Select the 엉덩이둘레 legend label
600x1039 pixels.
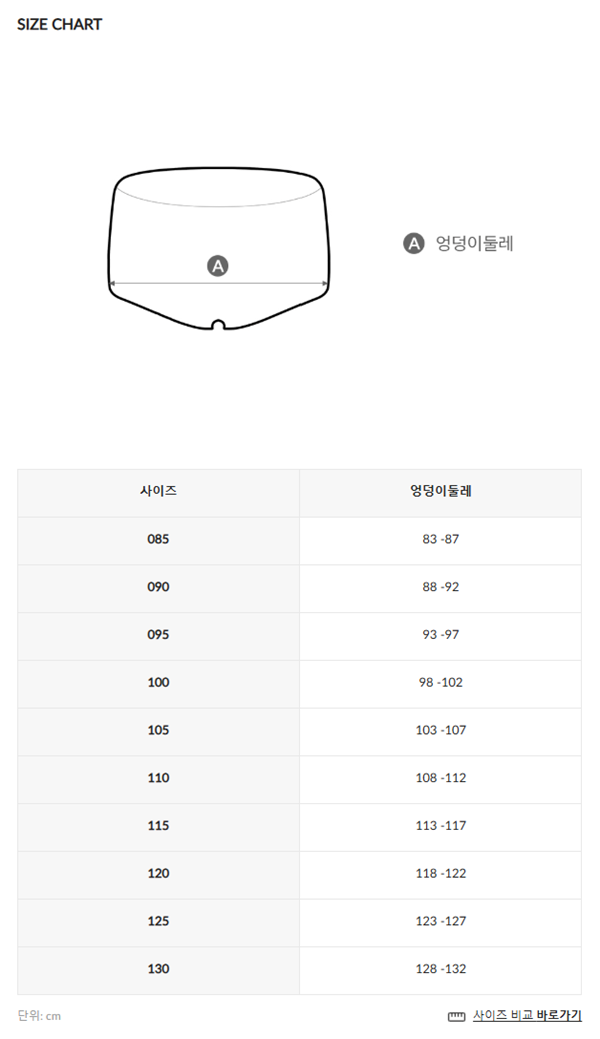coord(475,244)
